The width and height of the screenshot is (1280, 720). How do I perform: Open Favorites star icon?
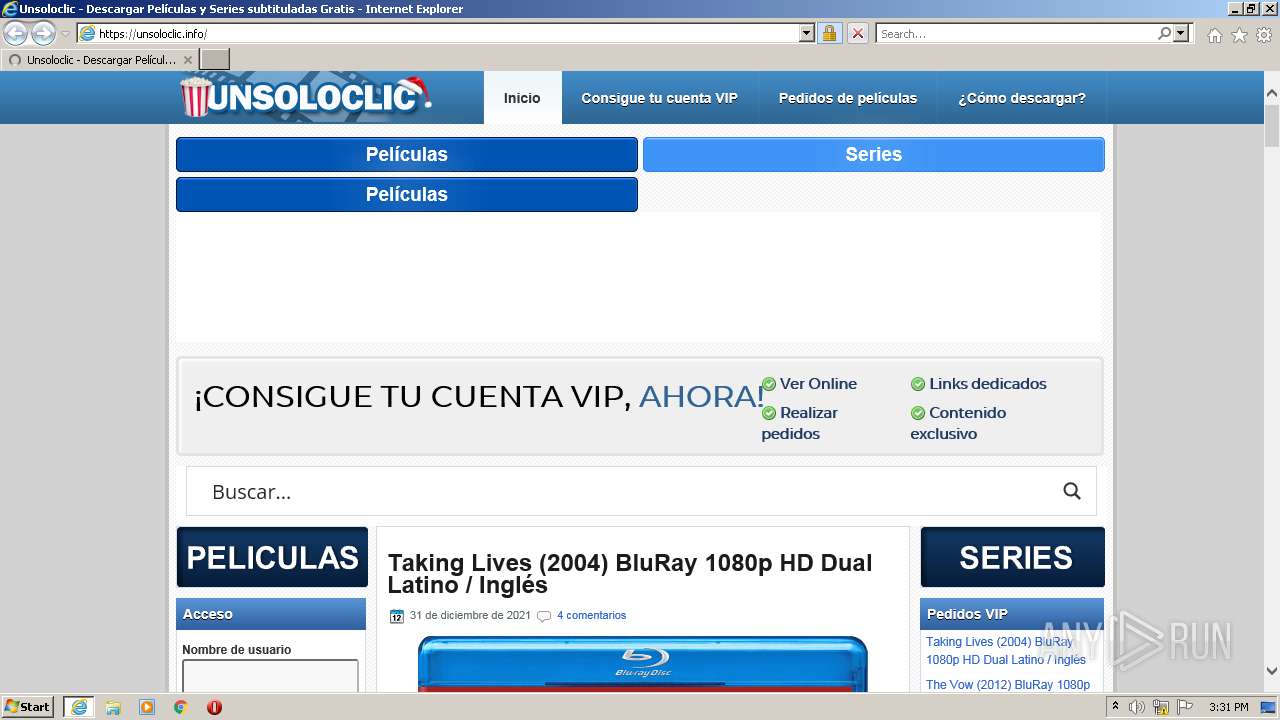1239,35
